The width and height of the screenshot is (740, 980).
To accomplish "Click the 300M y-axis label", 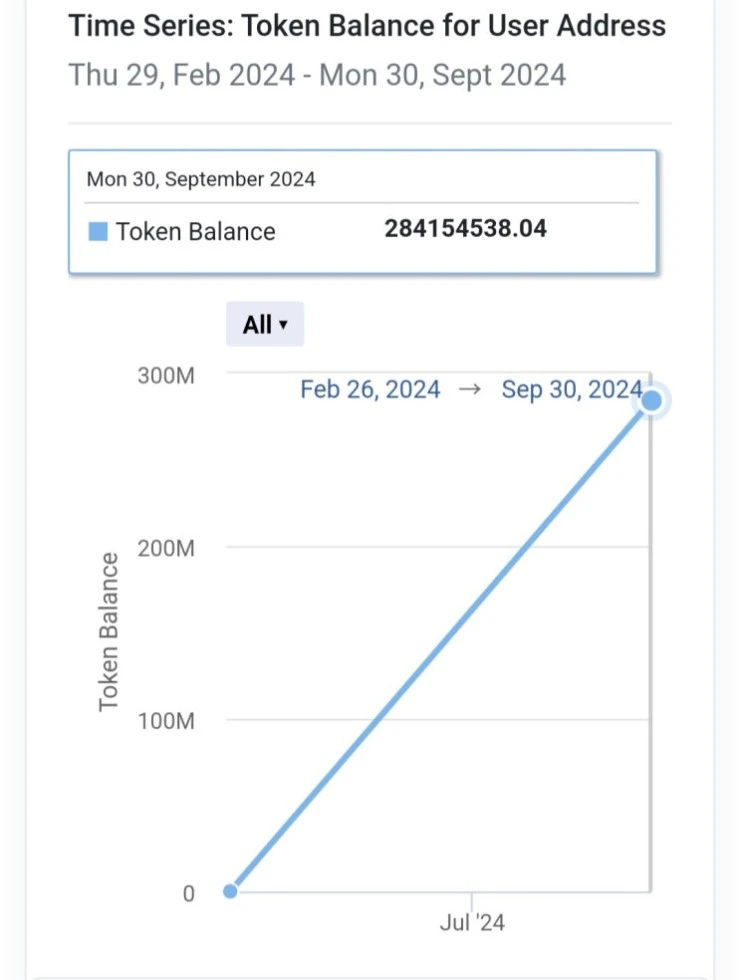I will pyautogui.click(x=166, y=376).
